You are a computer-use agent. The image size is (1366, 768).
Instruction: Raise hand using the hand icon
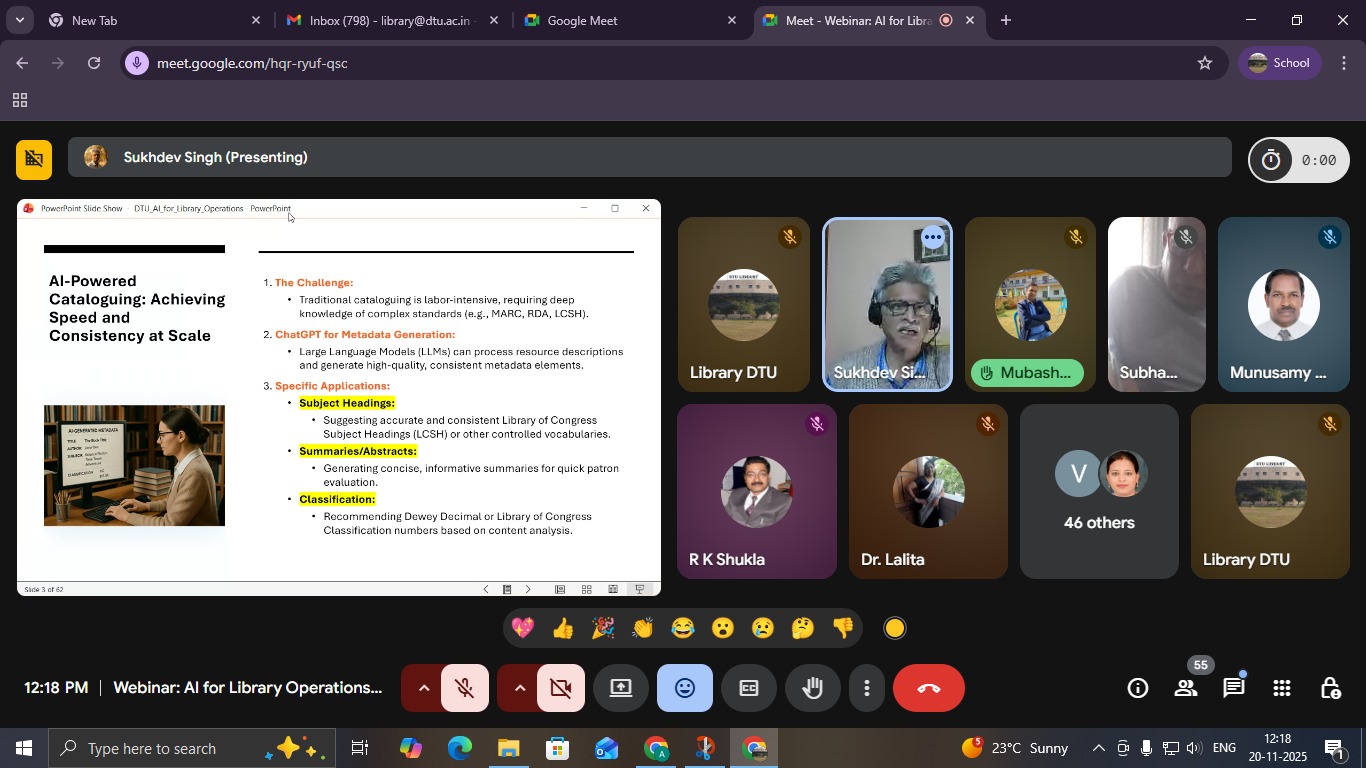pos(812,688)
